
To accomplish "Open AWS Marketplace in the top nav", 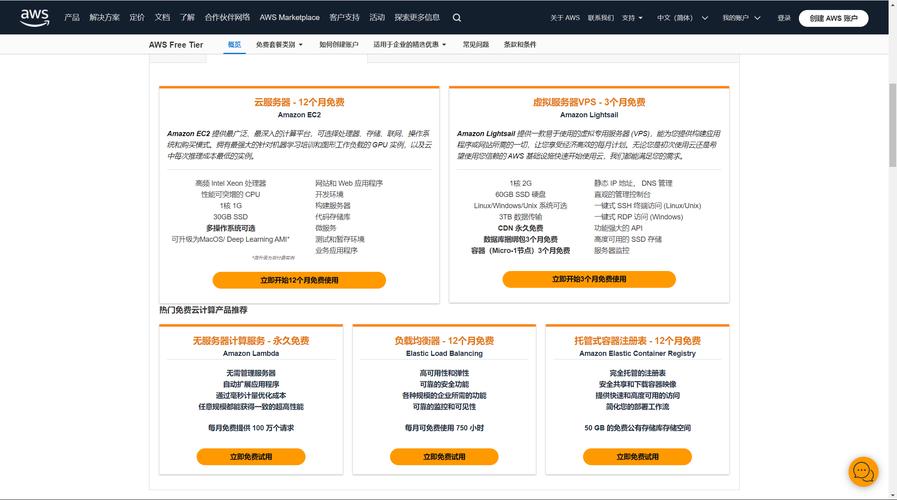I will 289,18.
